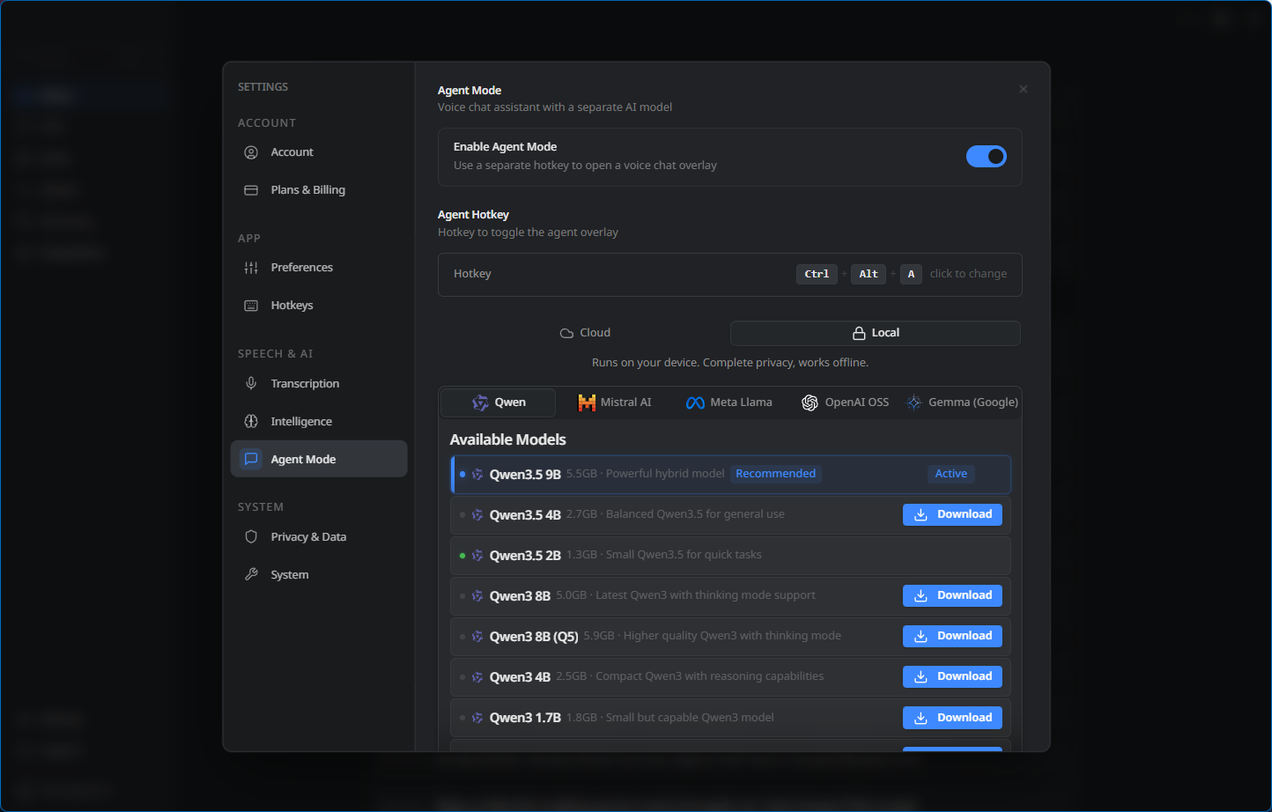The height and width of the screenshot is (812, 1272).
Task: Click the green status dot on Qwen3.5 2B
Action: 462,555
